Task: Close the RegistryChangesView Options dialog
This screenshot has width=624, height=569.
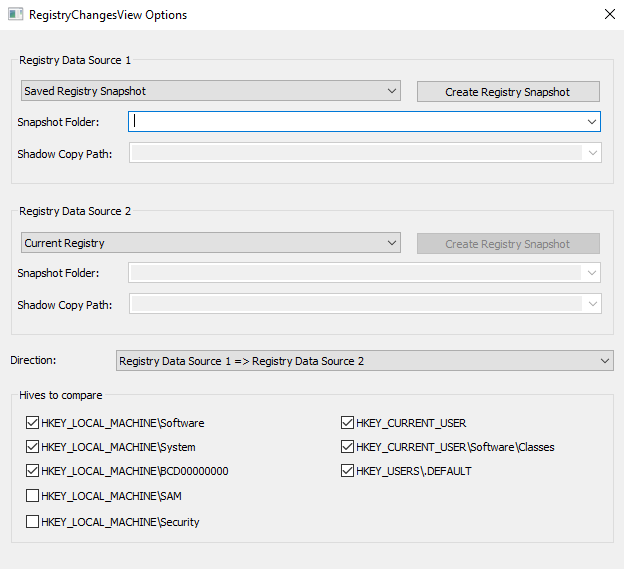Action: [x=610, y=14]
